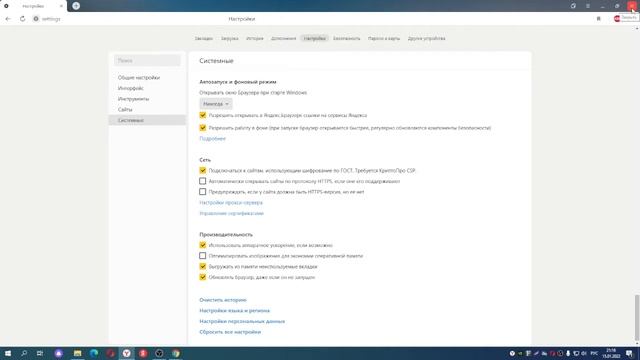Open personal data settings link
640x360 pixels.
242,321
